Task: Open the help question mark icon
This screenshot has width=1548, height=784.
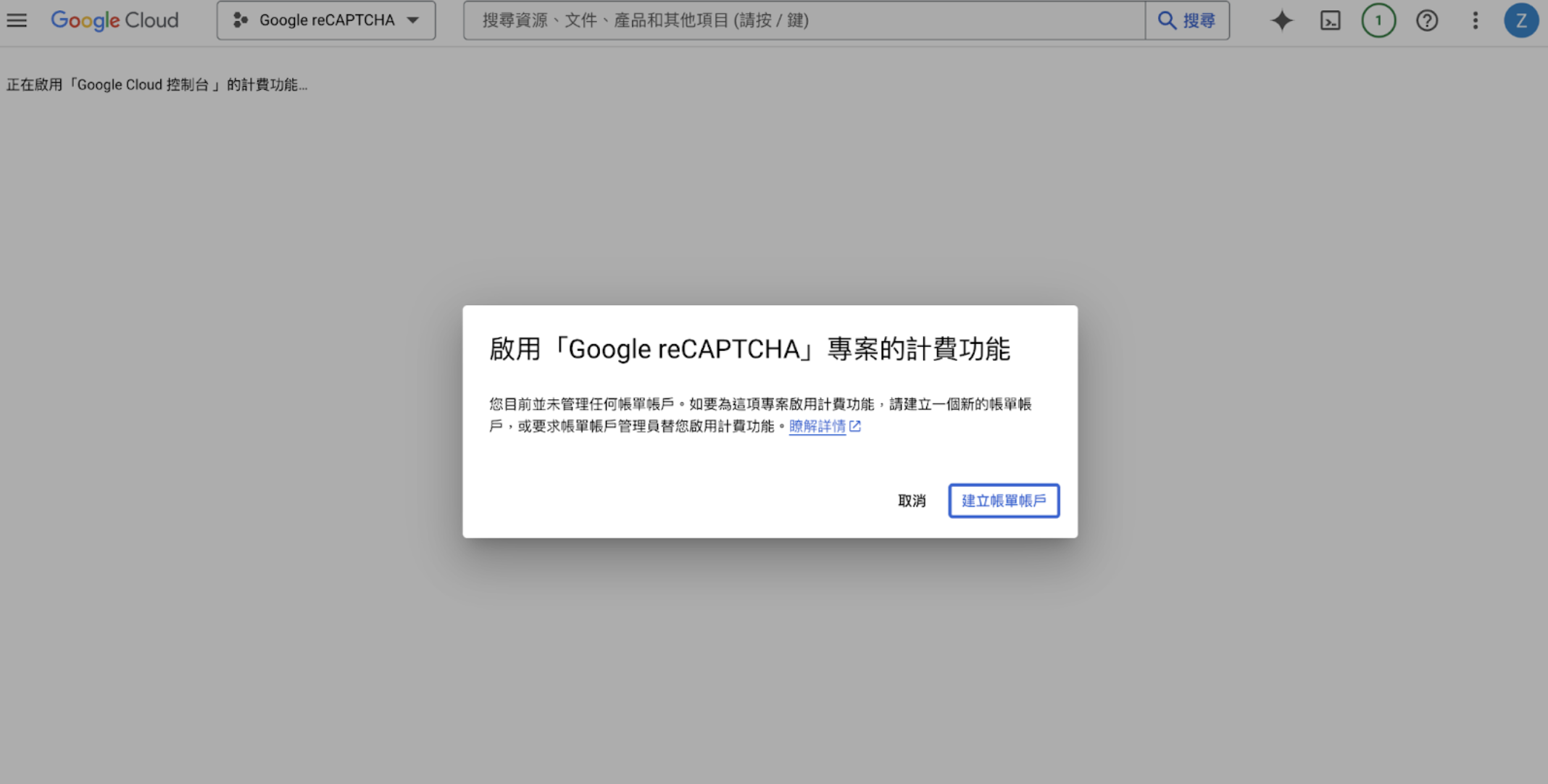Action: [1427, 20]
